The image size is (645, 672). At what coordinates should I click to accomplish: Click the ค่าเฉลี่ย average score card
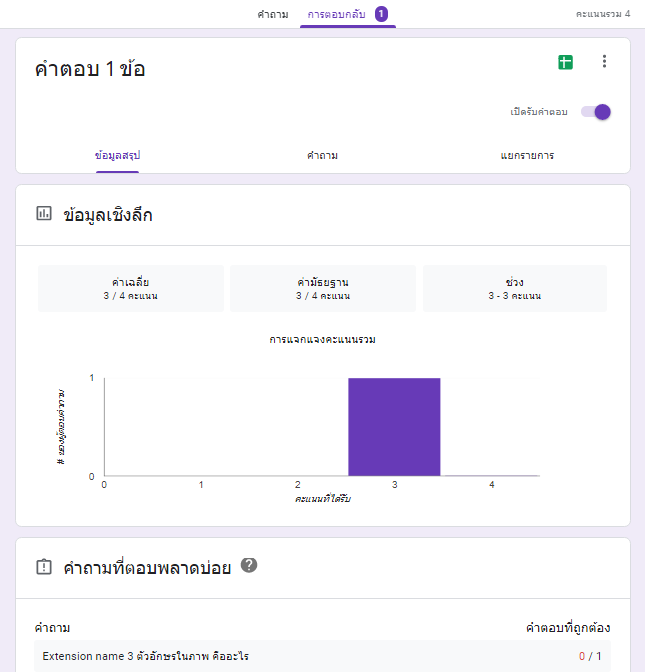[131, 289]
